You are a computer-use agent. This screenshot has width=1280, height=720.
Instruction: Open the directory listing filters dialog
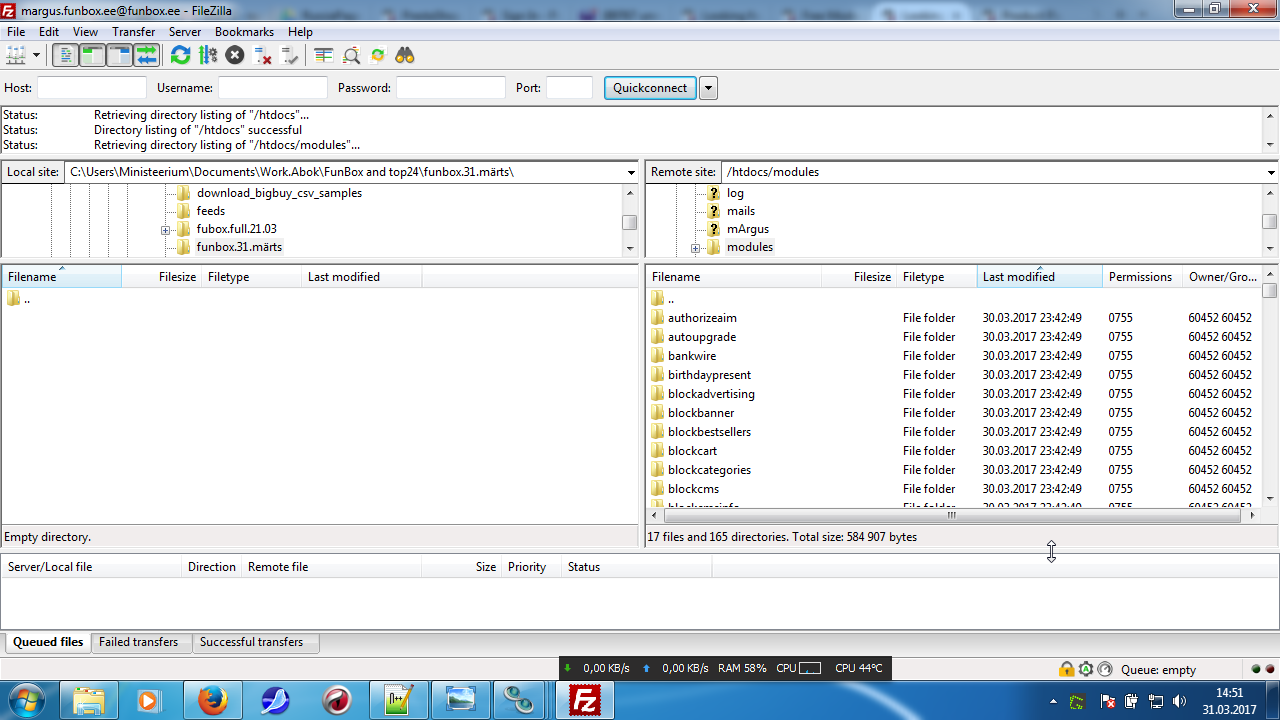click(323, 55)
